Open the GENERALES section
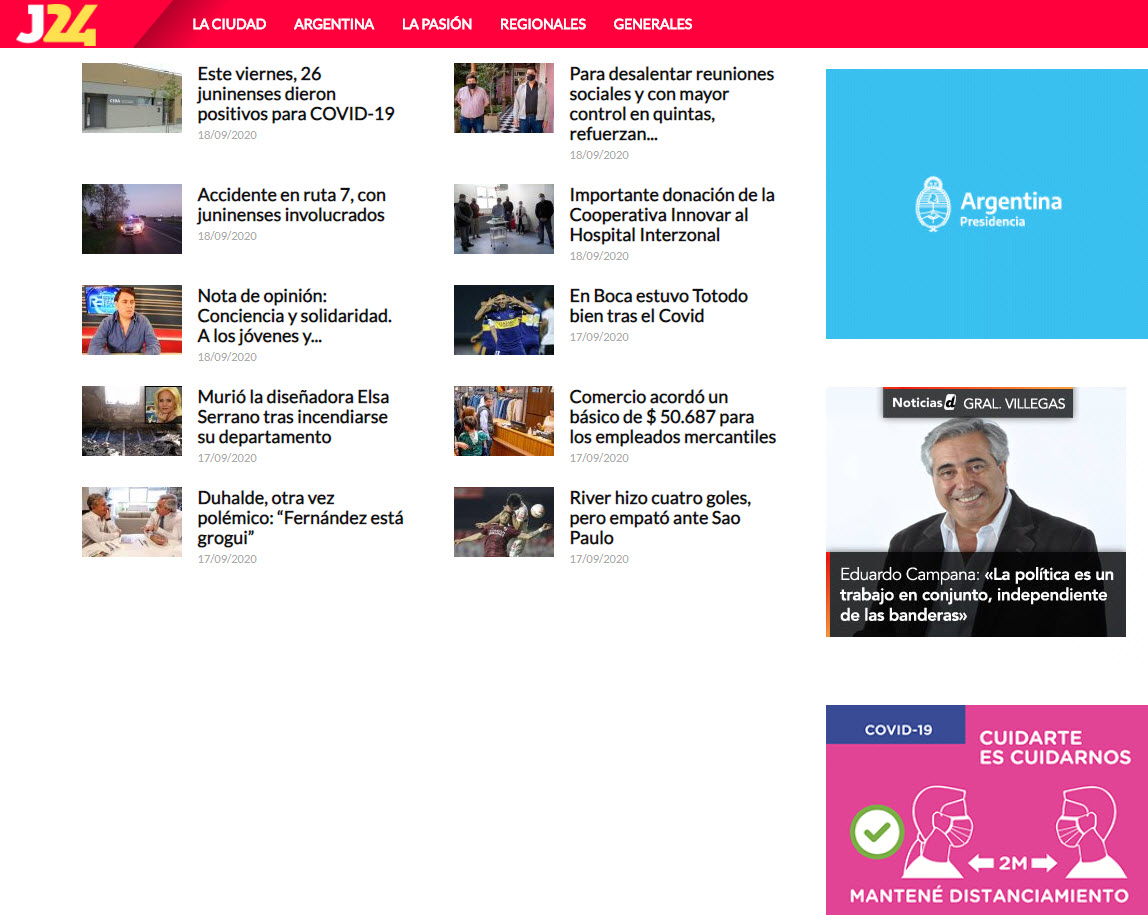The height and width of the screenshot is (915, 1148). [653, 24]
